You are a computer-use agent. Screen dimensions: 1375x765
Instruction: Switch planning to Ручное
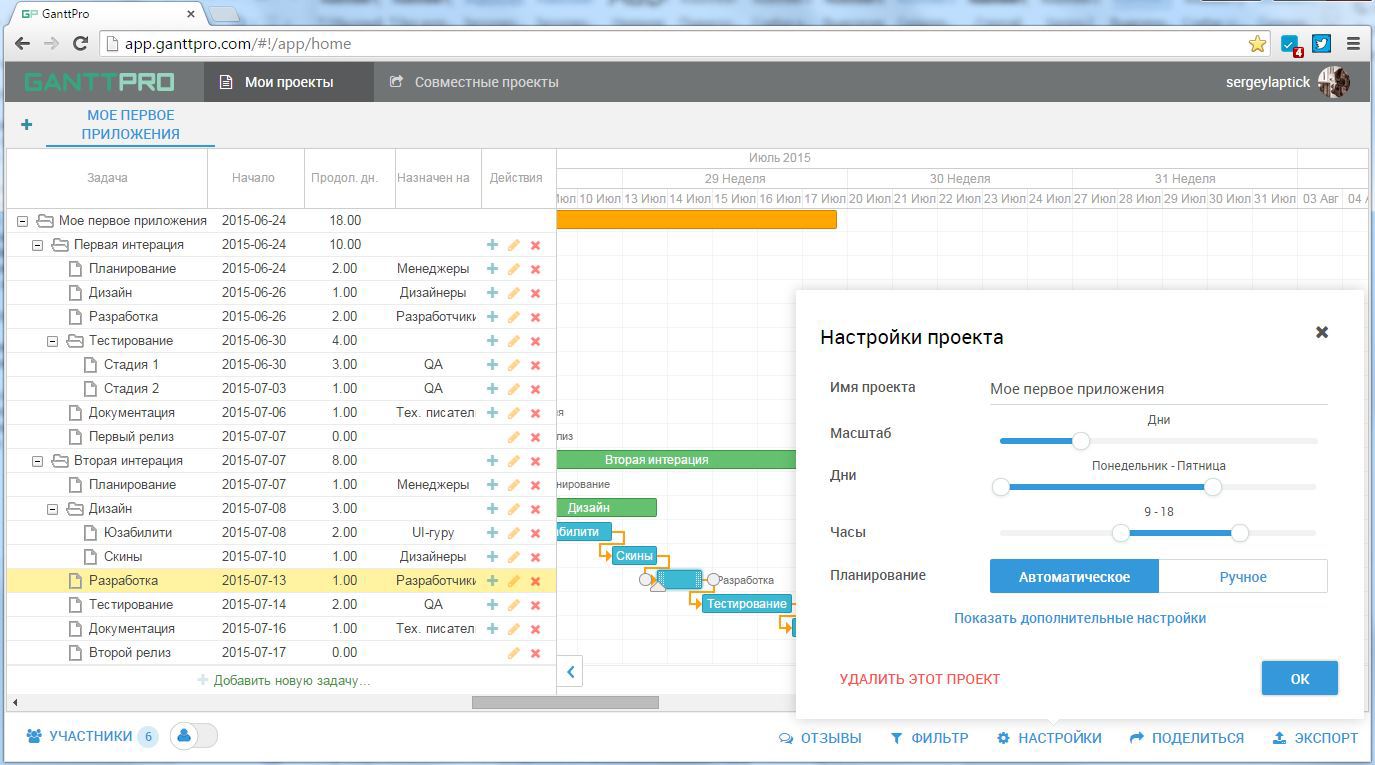click(x=1243, y=577)
